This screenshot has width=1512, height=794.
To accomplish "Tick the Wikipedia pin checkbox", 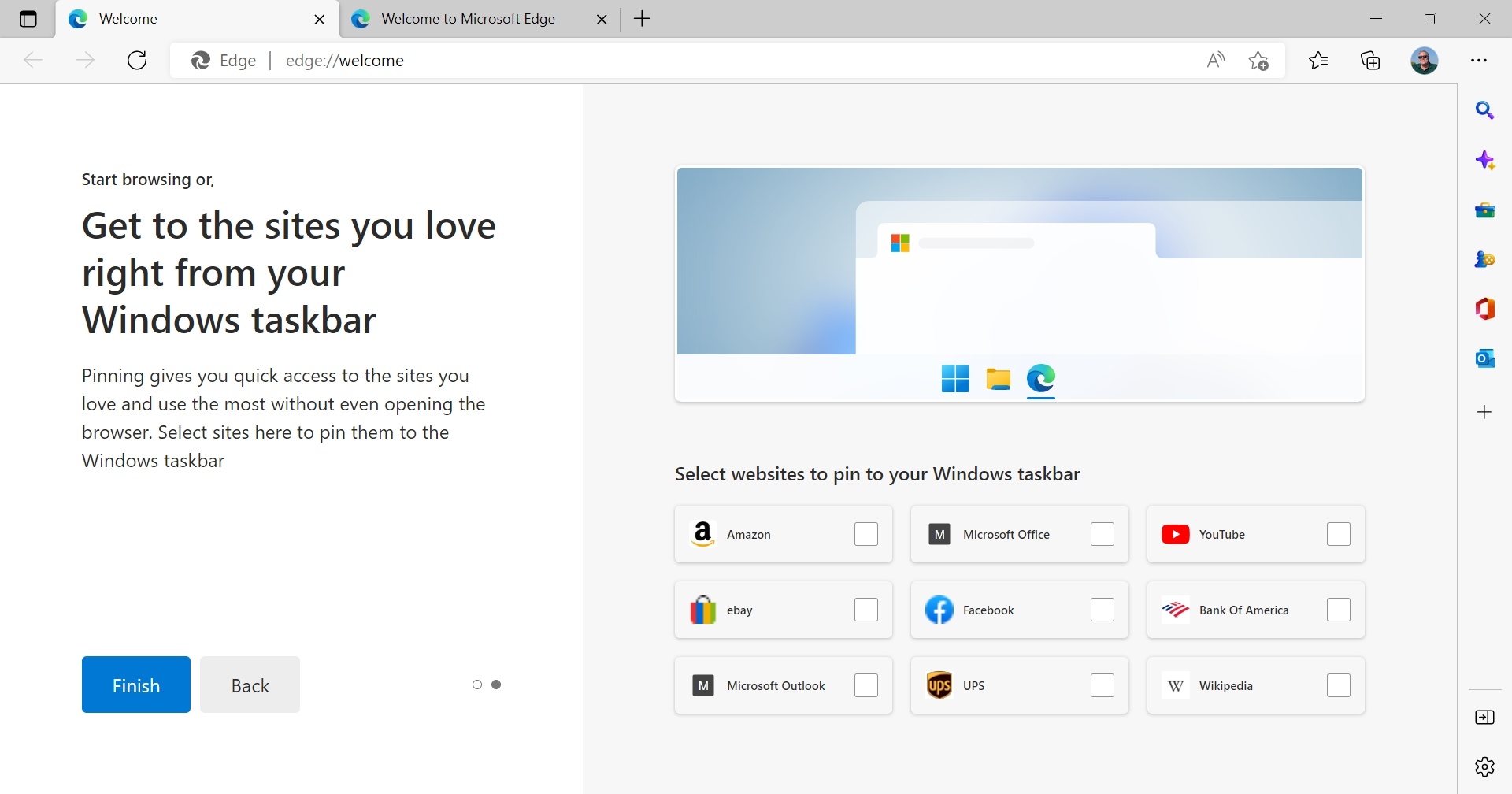I will click(1338, 685).
